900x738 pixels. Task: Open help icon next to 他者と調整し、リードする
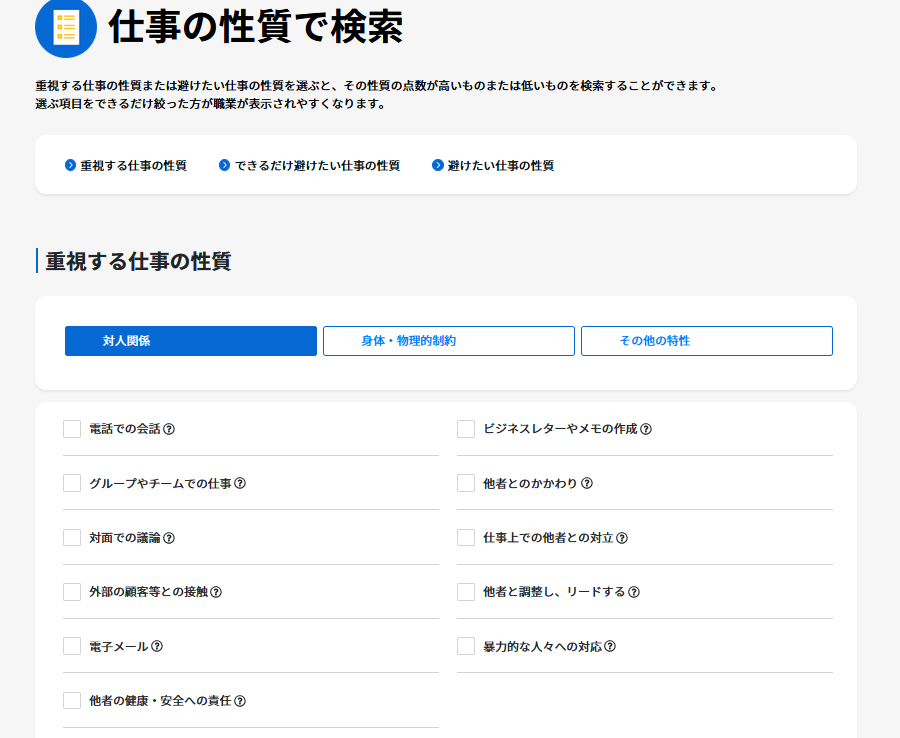(634, 592)
